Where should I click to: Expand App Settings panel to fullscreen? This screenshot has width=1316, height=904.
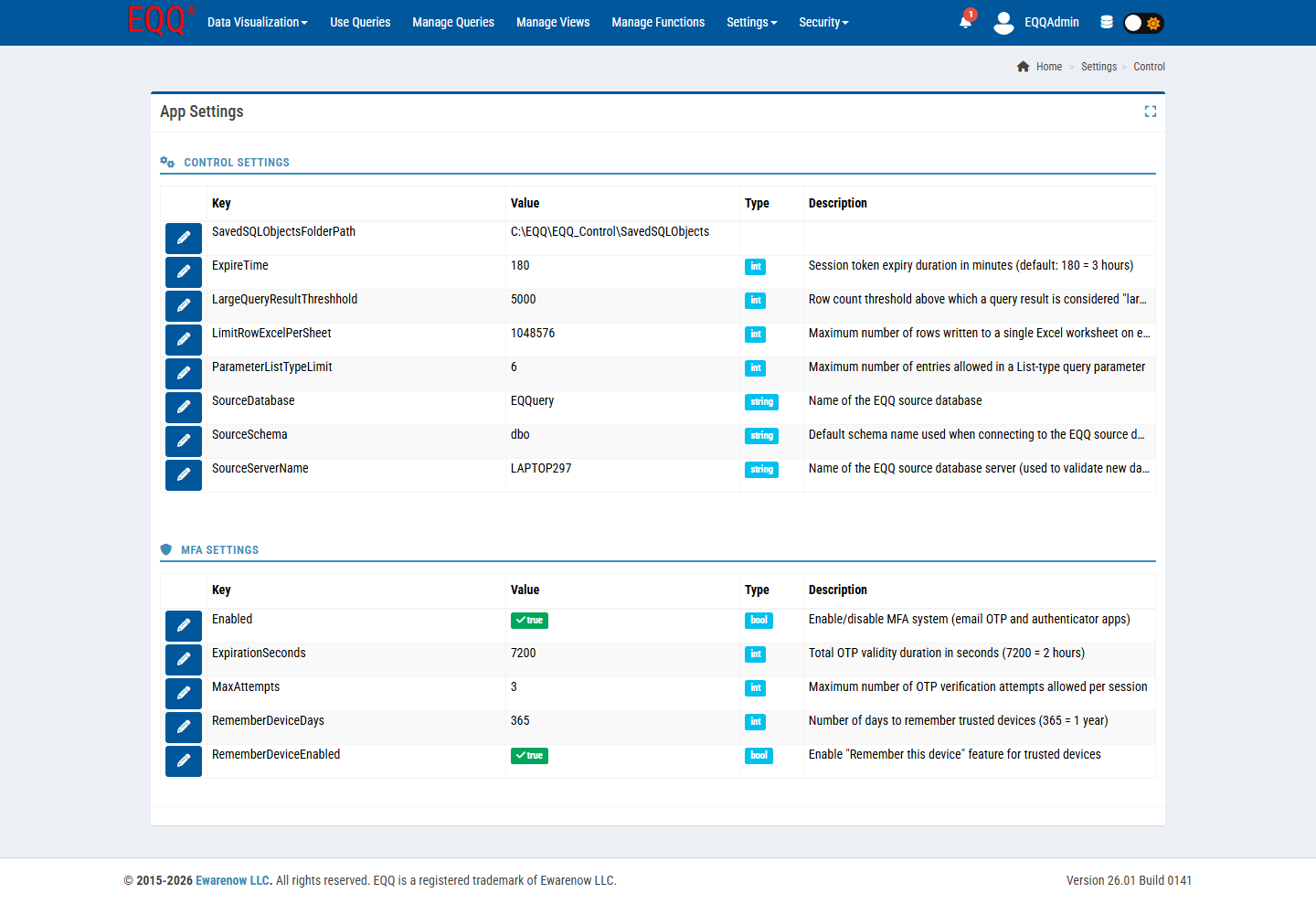coord(1150,112)
